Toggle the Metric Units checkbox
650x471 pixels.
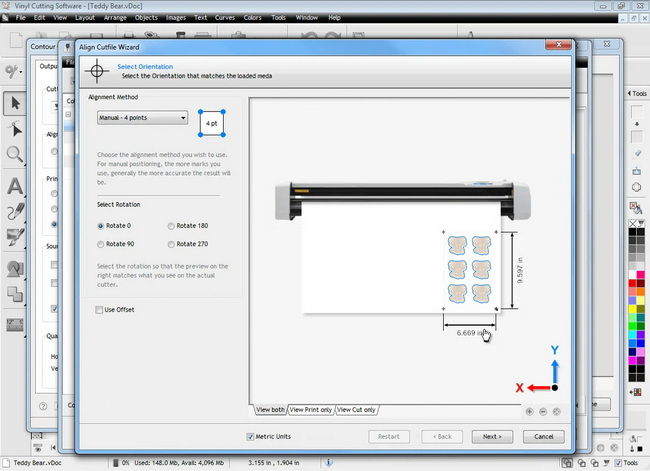pyautogui.click(x=251, y=436)
